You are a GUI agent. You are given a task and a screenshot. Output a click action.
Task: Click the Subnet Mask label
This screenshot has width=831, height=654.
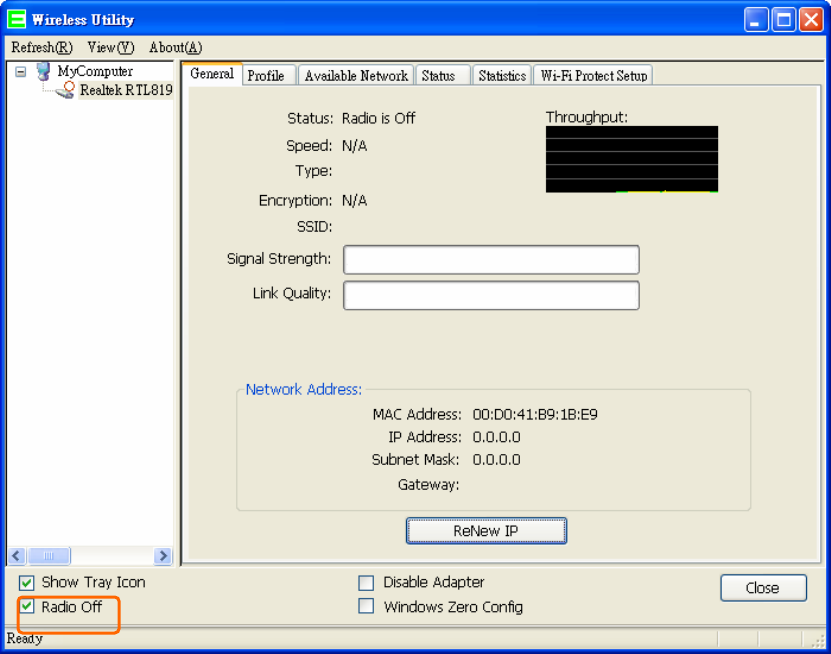(415, 459)
